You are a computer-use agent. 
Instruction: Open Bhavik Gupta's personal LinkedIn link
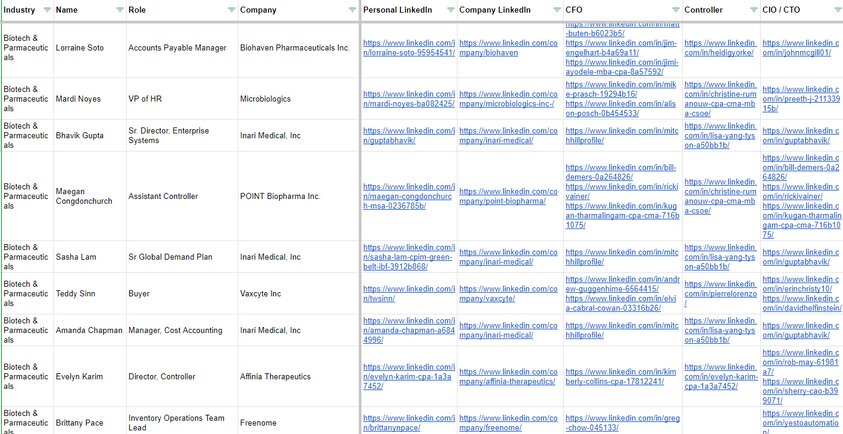click(x=409, y=136)
